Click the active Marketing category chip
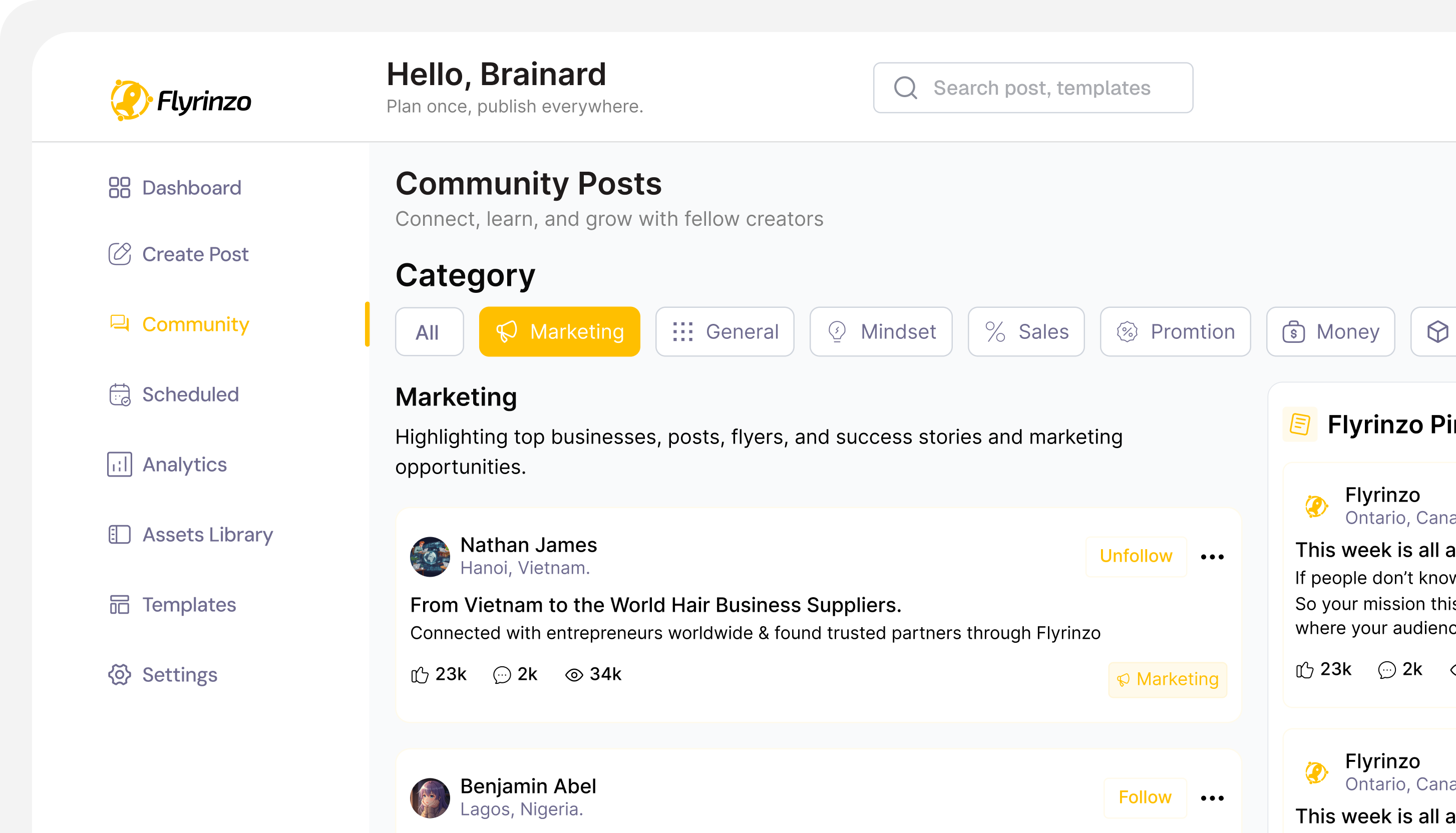1456x833 pixels. click(x=559, y=331)
